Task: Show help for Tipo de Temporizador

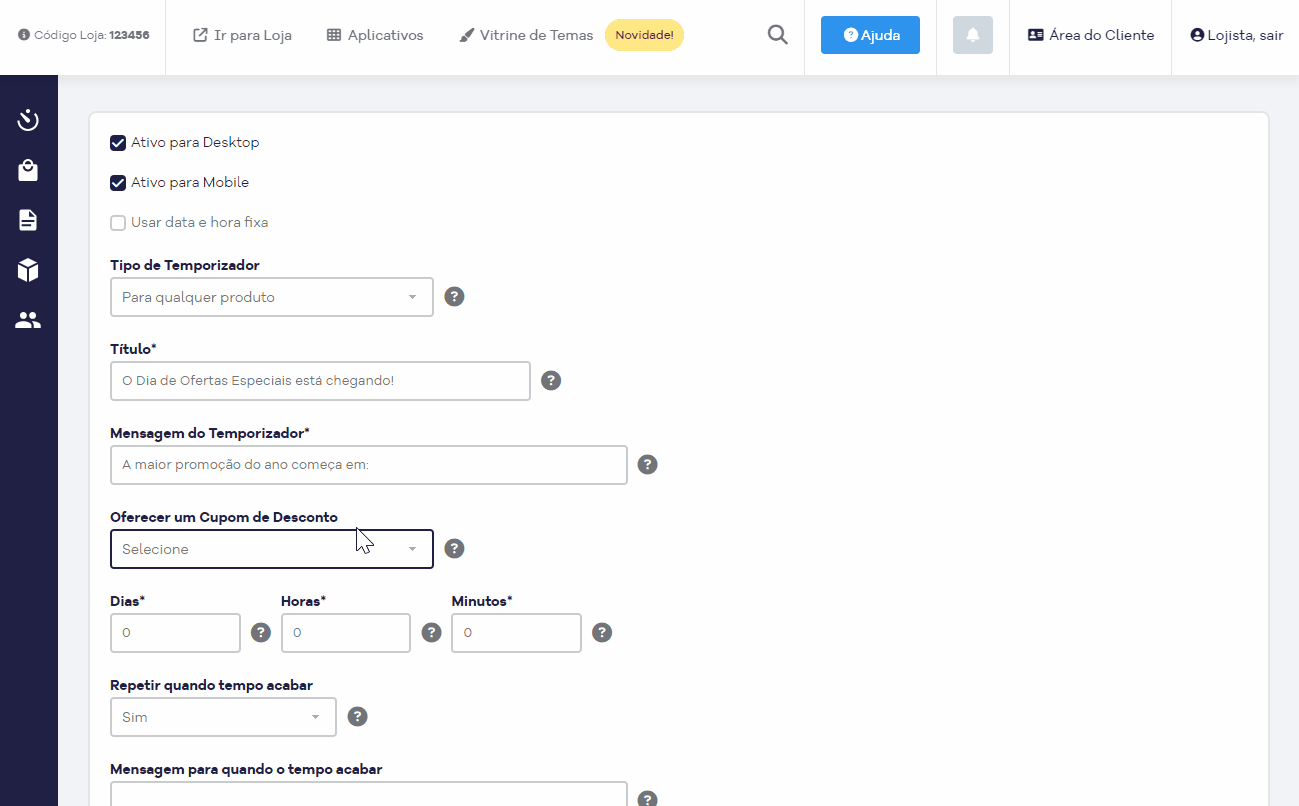Action: click(454, 297)
